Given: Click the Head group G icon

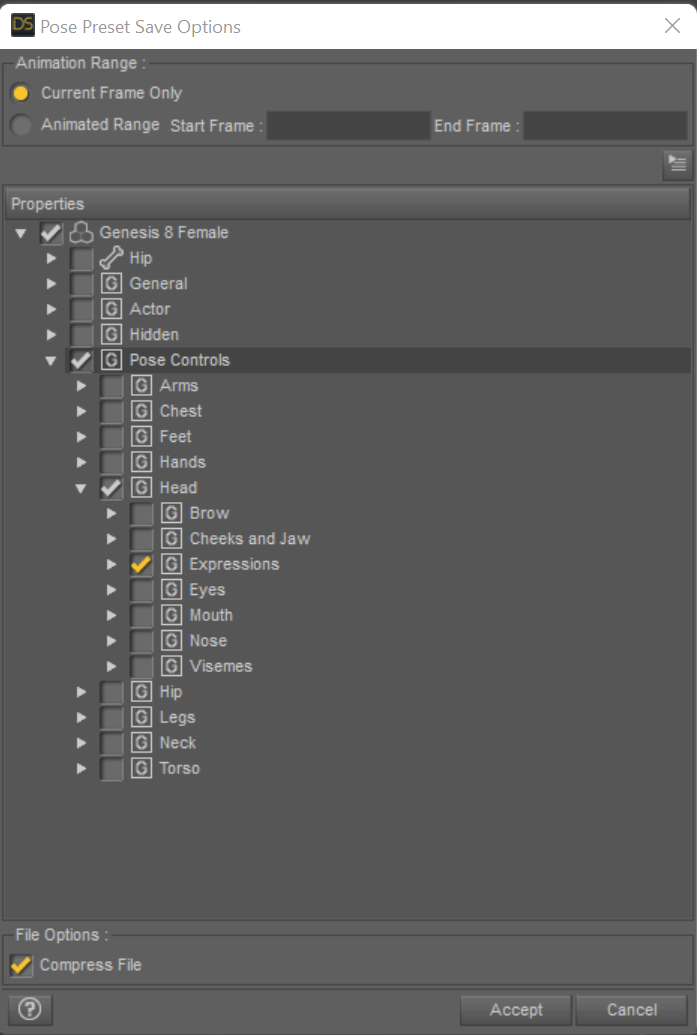Looking at the screenshot, I should pyautogui.click(x=141, y=488).
